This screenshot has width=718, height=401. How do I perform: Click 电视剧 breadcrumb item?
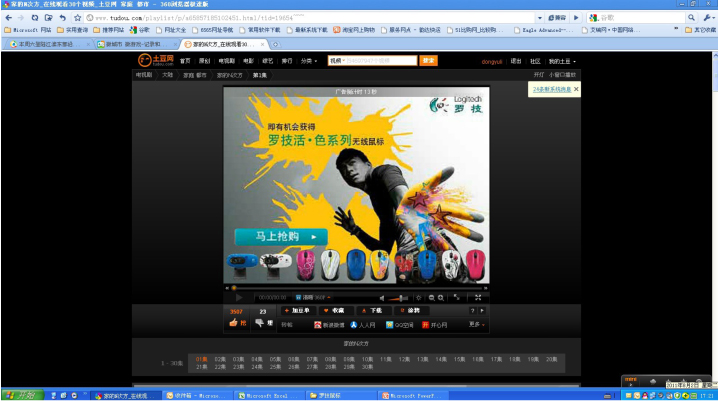click(144, 75)
